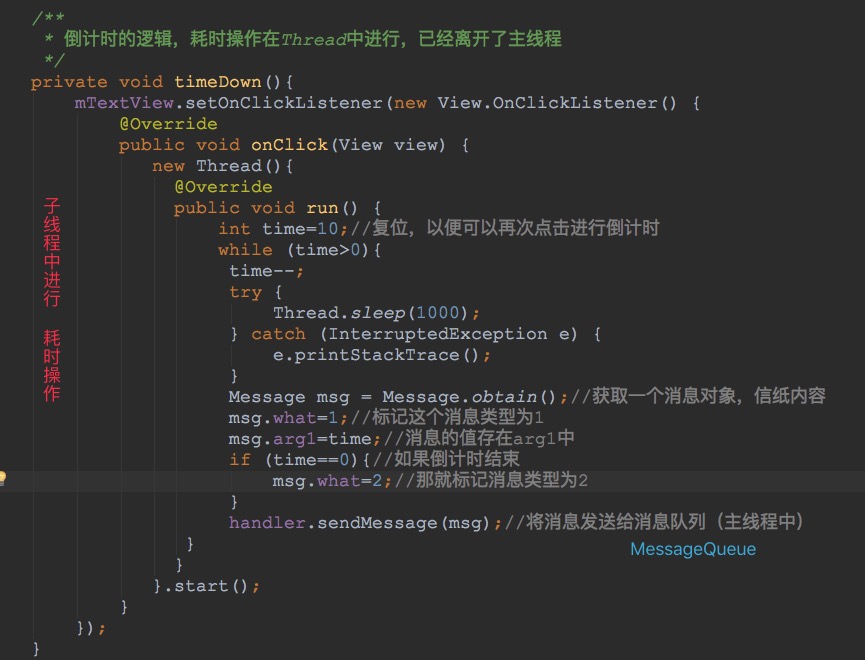Click the comment '//标记这个消息类型为1'
The height and width of the screenshot is (660, 865).
pos(447,417)
